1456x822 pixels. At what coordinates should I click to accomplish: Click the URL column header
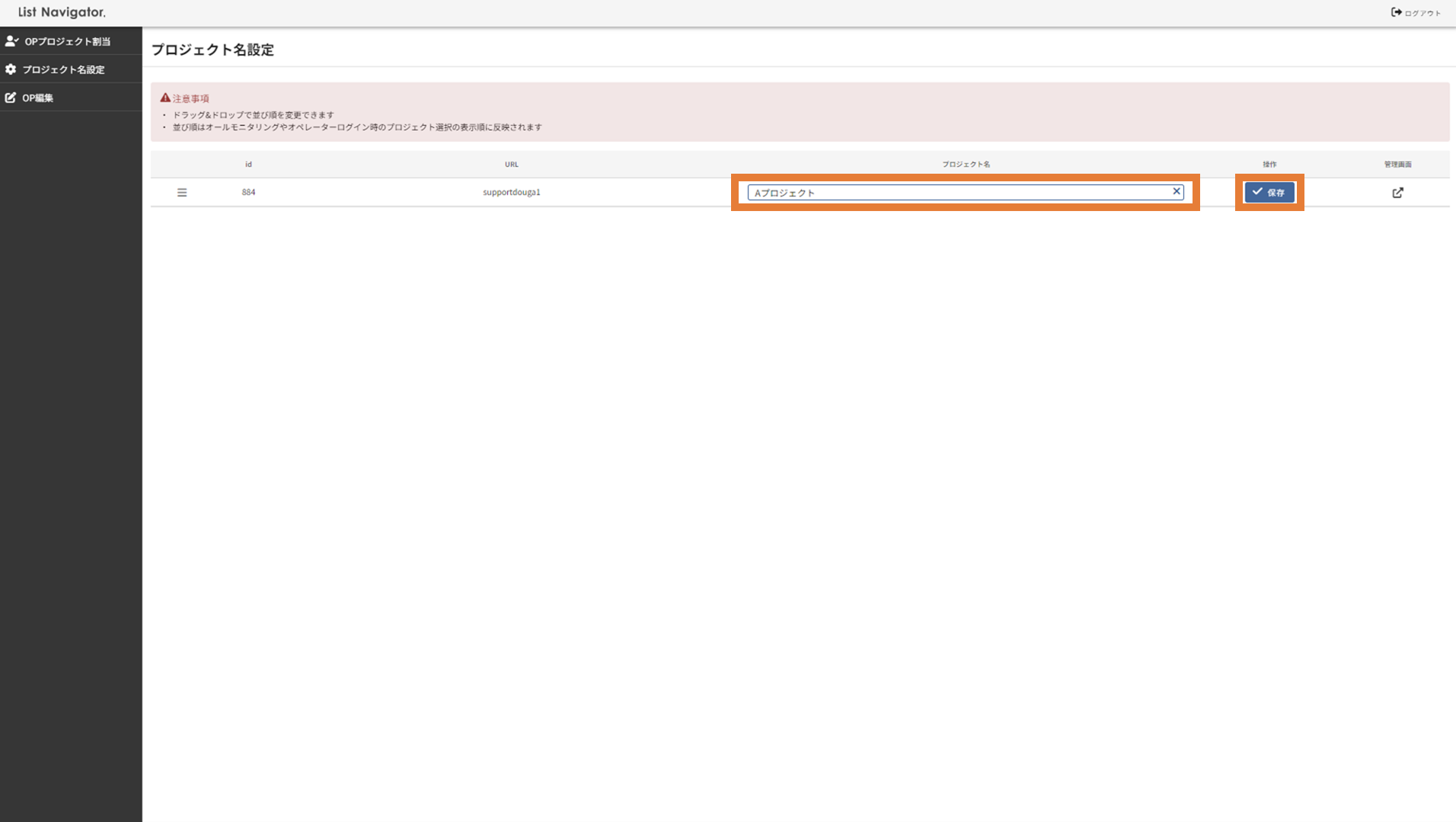[511, 165]
